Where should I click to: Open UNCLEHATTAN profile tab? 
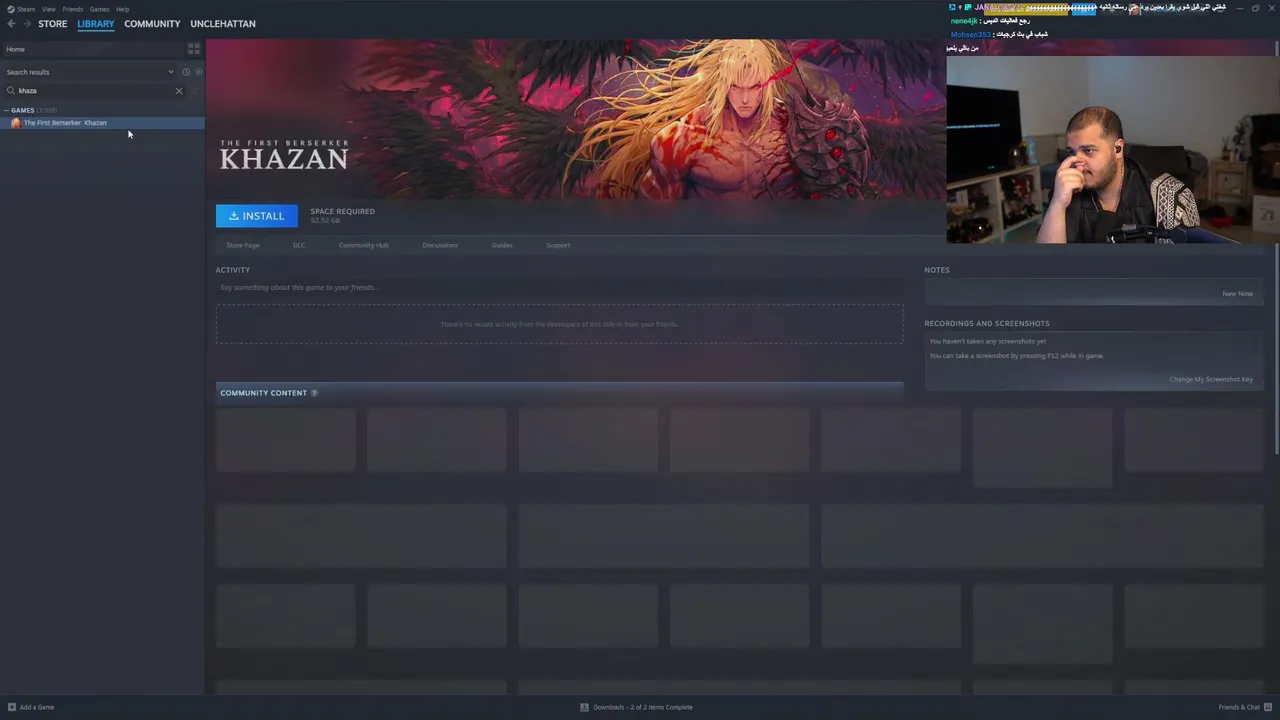click(x=223, y=24)
